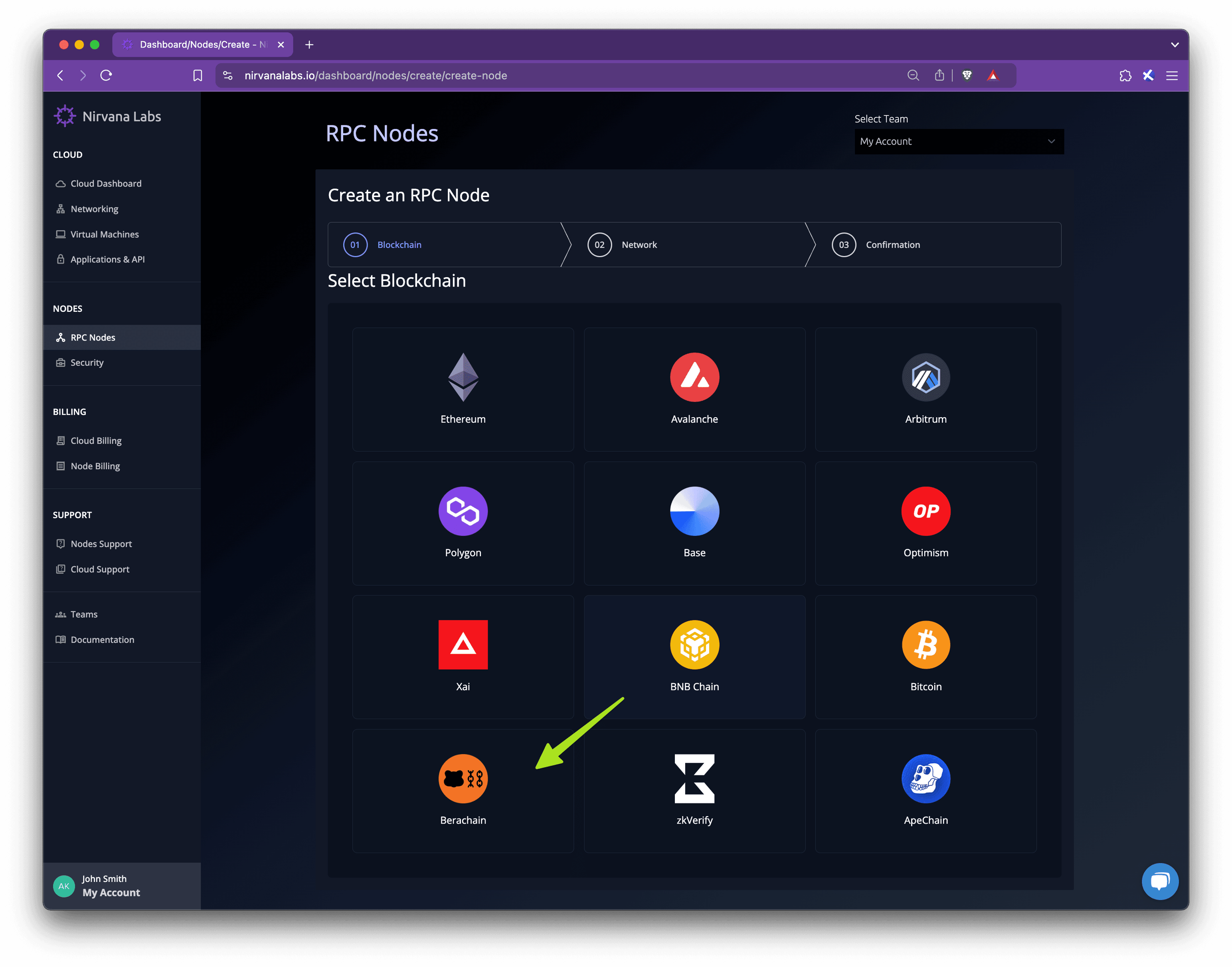
Task: Open the Select Team dropdown
Action: (959, 142)
